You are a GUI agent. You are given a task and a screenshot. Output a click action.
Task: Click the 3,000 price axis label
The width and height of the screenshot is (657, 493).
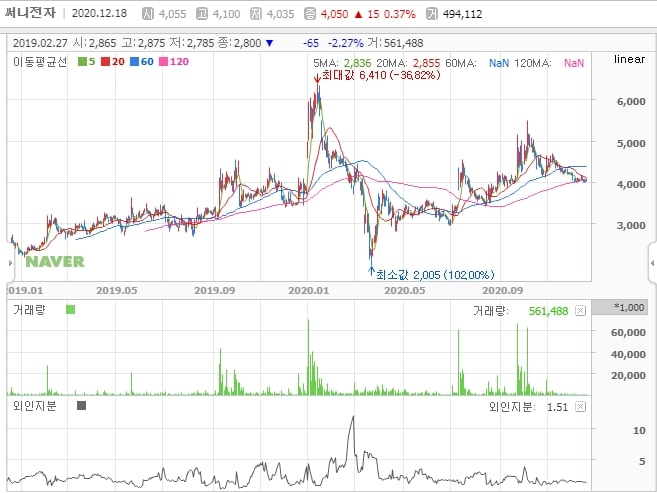[631, 225]
